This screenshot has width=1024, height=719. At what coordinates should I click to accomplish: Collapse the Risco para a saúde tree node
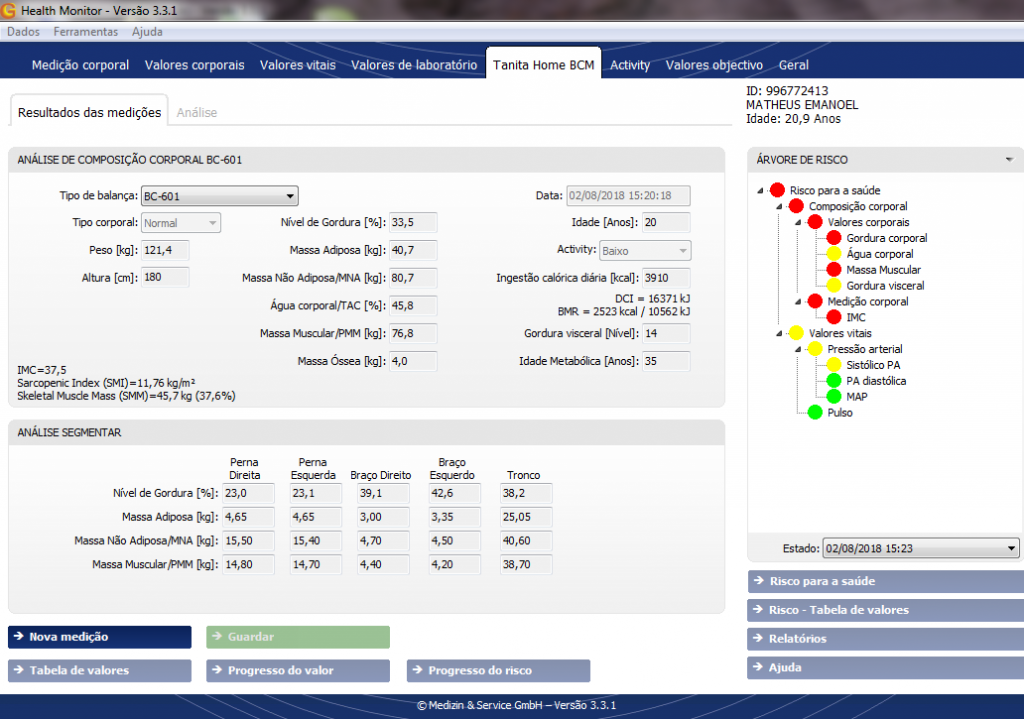point(762,190)
